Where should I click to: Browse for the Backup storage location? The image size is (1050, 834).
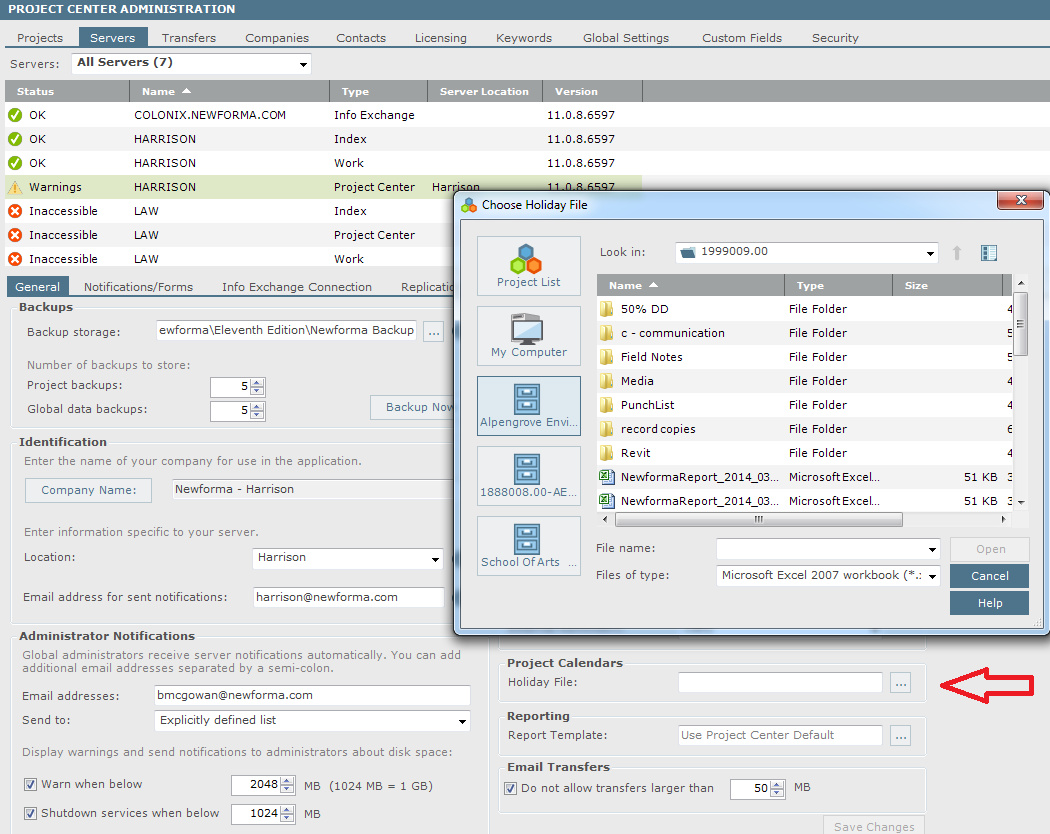(434, 332)
